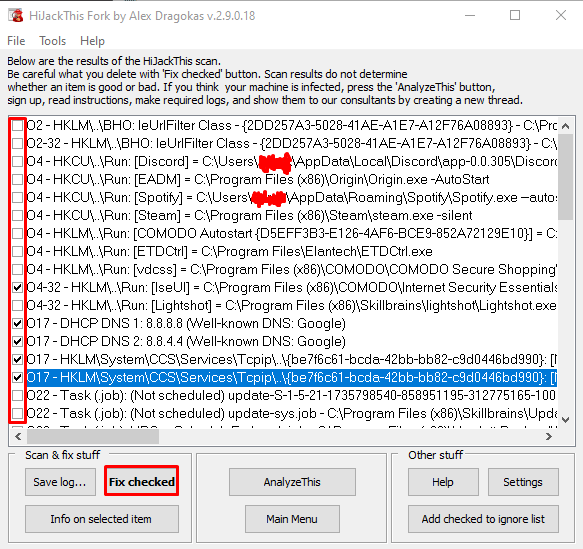Screen dimensions: 583x549
Task: Check the O2-32 IeUrlFilter Class BHO item
Action: (17, 143)
